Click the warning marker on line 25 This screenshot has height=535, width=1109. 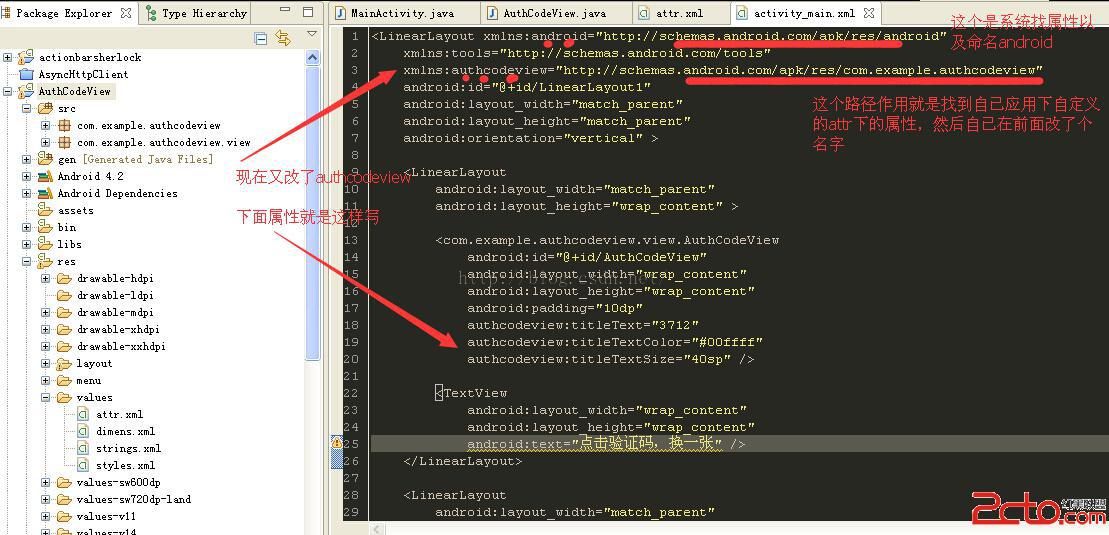(x=337, y=443)
